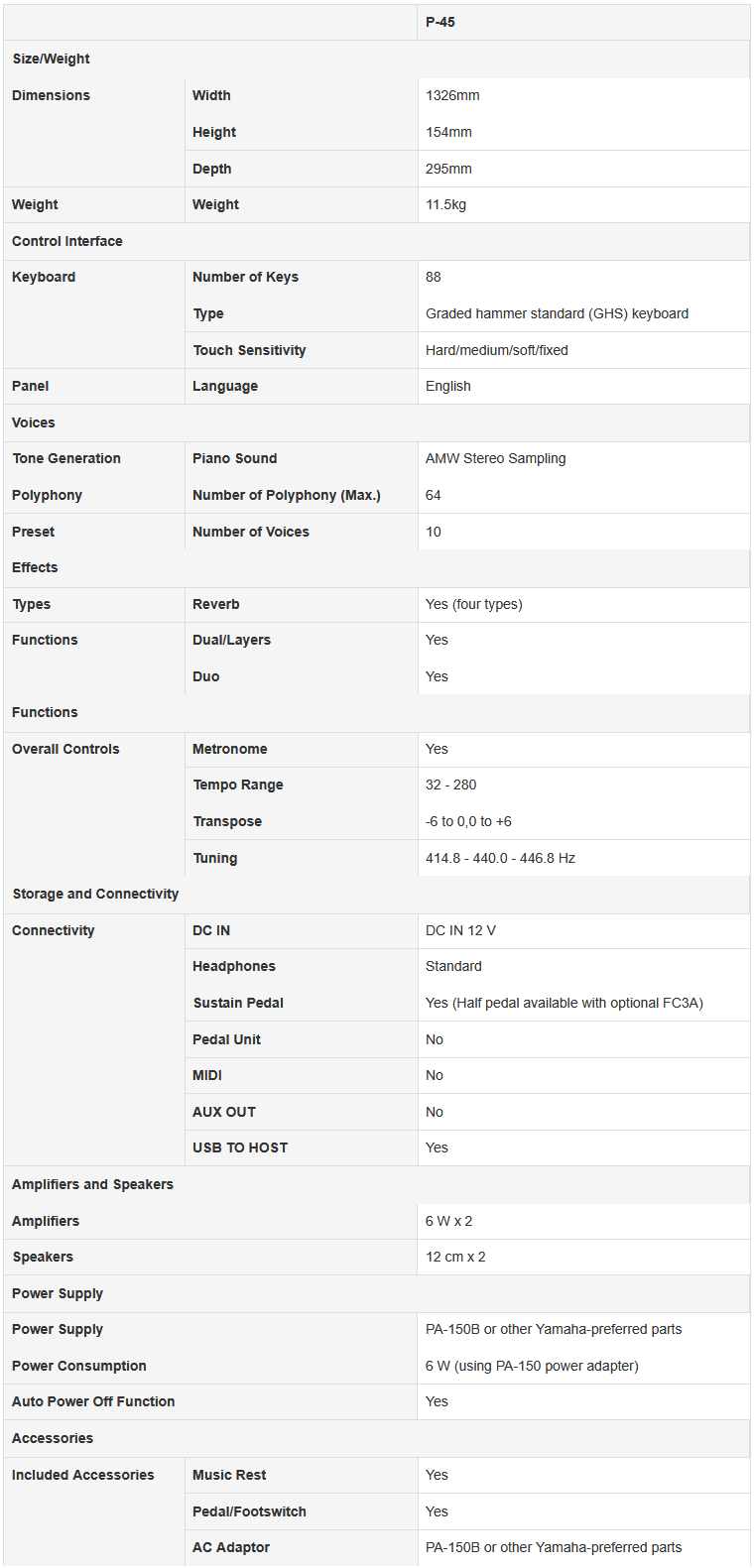Screen dimensions: 754x1568
Task: Select the Music Rest accessory label
Action: pos(229,1475)
